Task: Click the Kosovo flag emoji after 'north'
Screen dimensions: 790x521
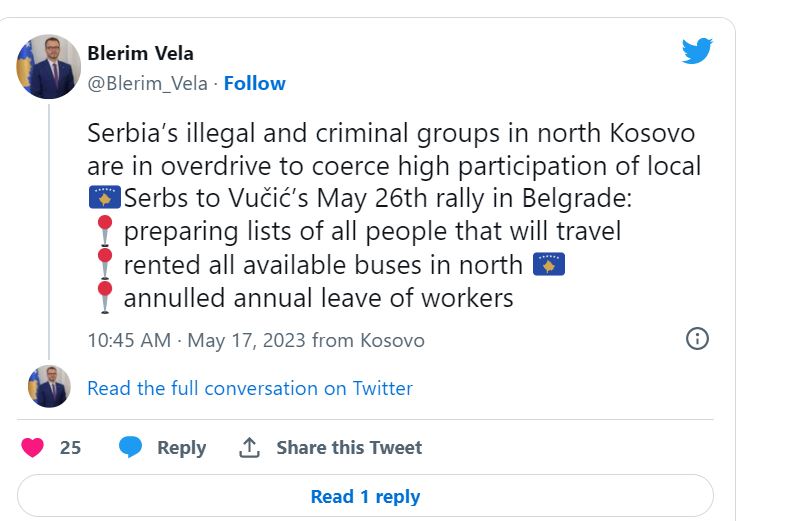Action: pyautogui.click(x=549, y=264)
